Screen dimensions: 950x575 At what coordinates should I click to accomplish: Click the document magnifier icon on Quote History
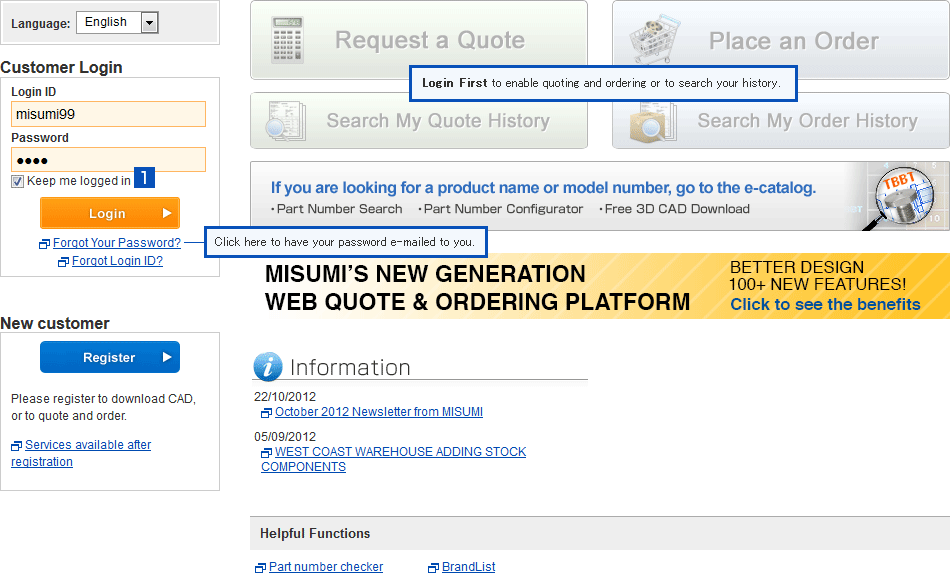[x=286, y=121]
